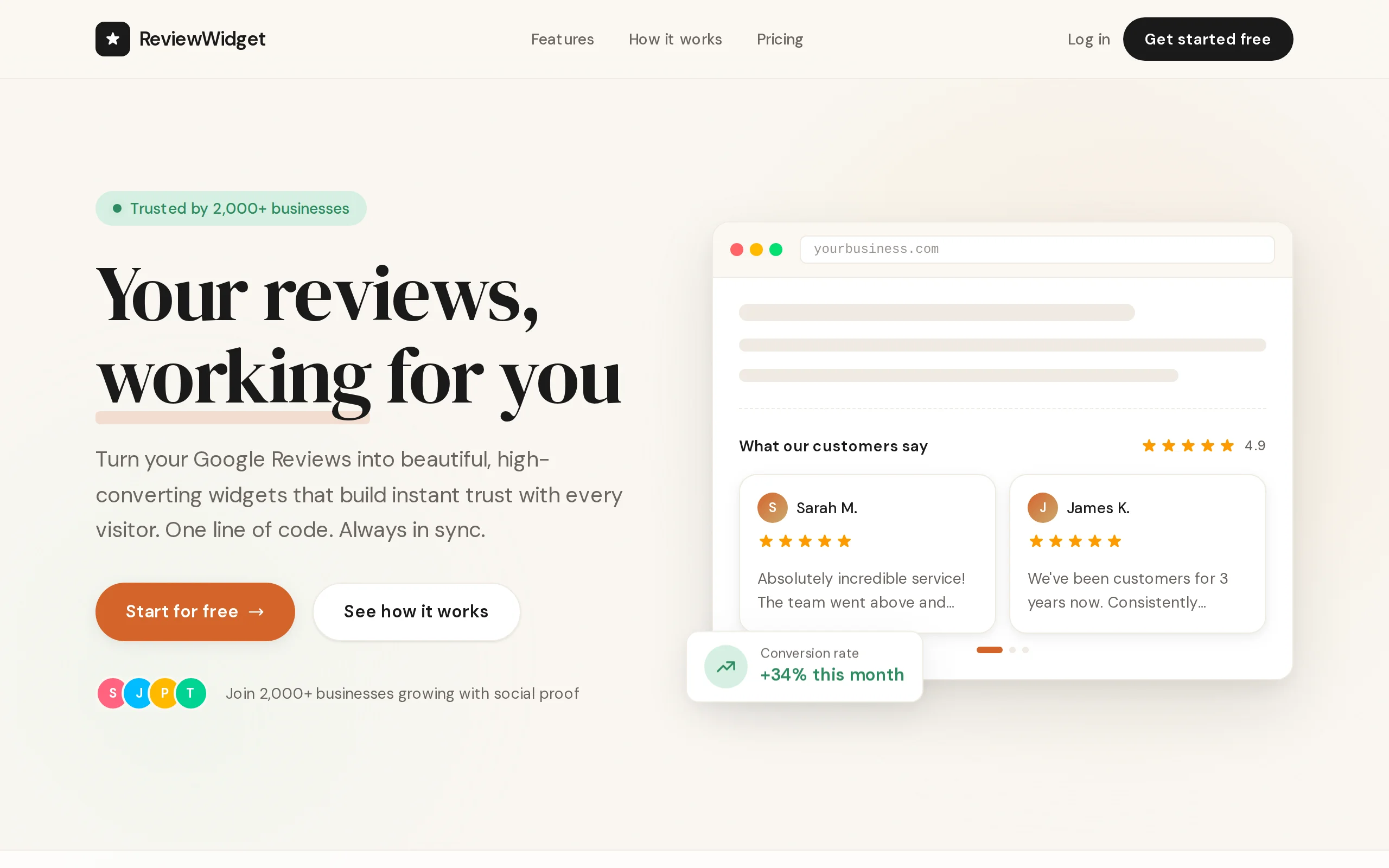Click James K.'s five-star rating
1389x868 pixels.
pyautogui.click(x=1075, y=541)
